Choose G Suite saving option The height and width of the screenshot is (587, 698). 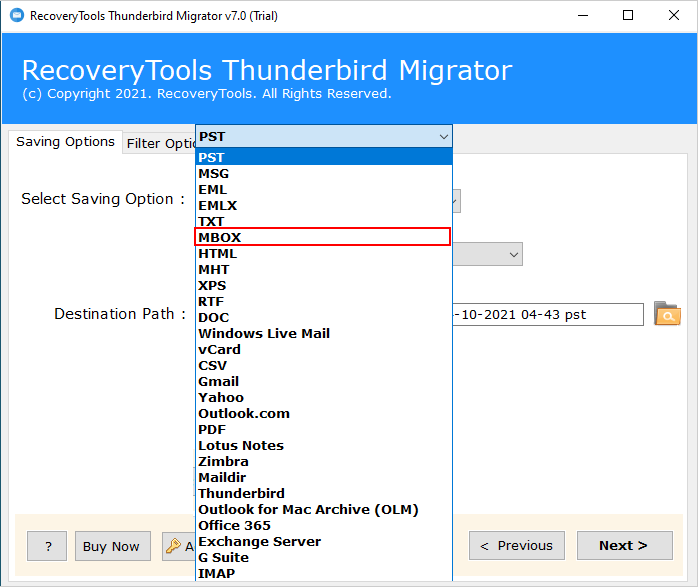pos(324,558)
